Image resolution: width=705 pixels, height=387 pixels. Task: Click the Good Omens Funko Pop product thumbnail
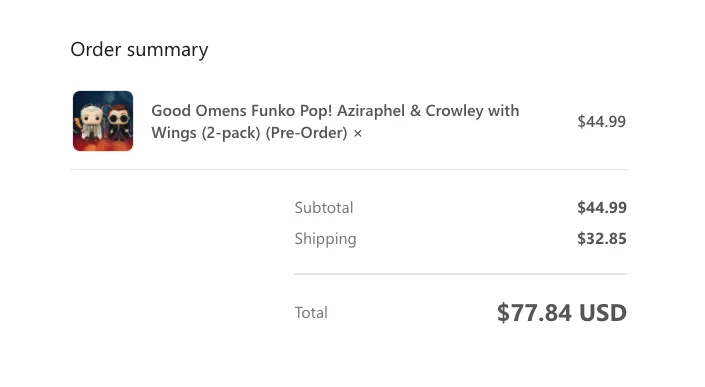point(103,121)
